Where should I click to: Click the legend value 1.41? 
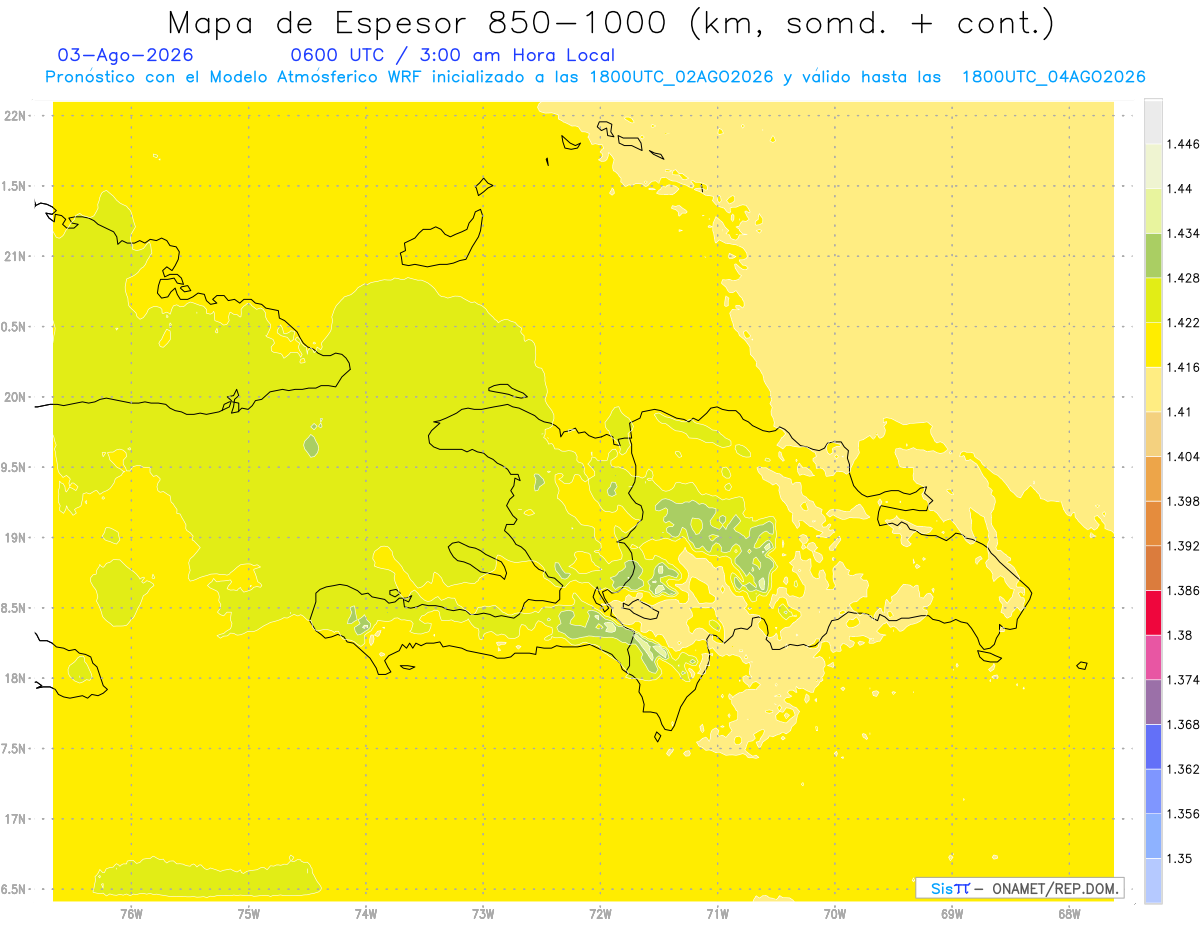pos(1181,411)
